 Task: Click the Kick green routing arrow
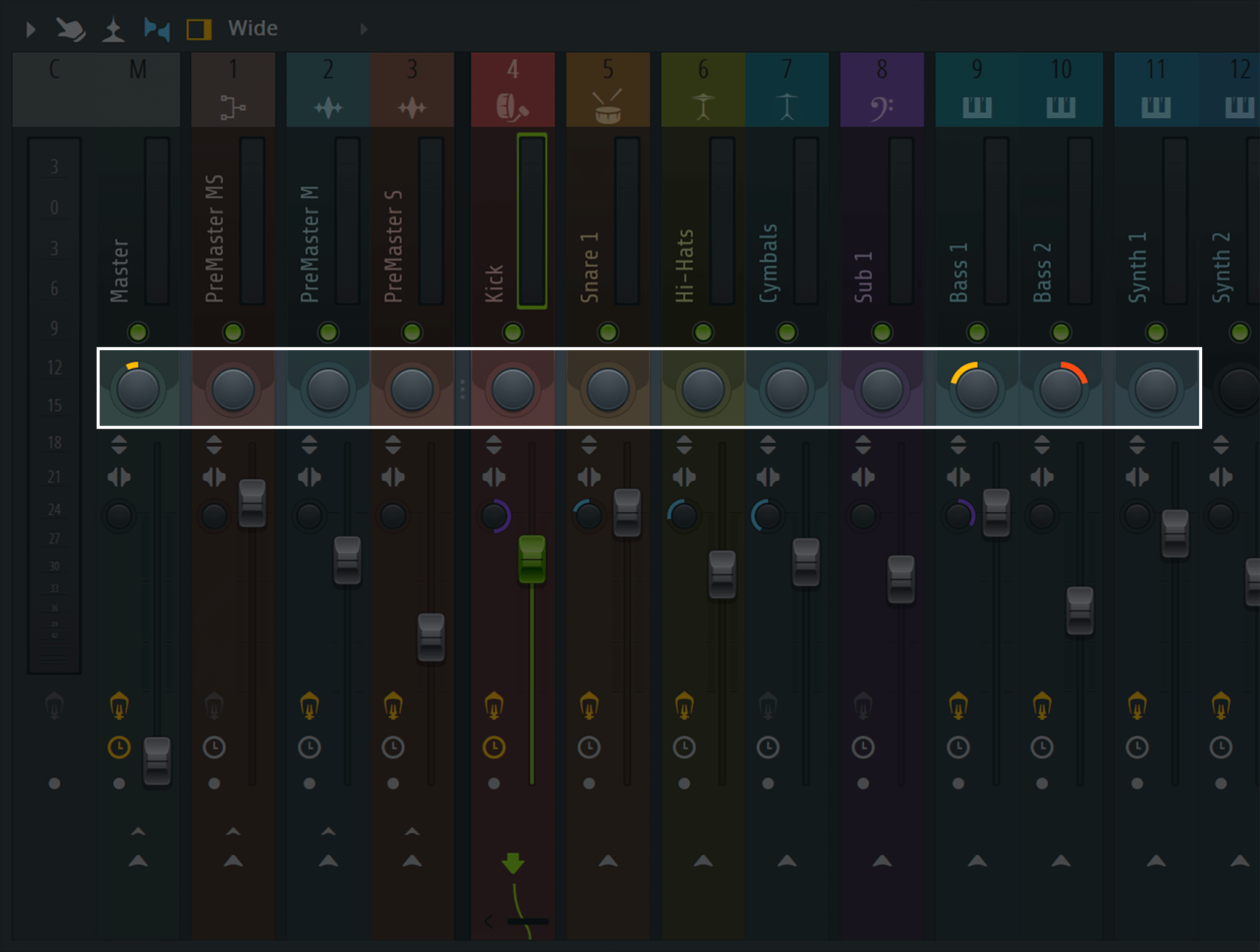click(512, 863)
